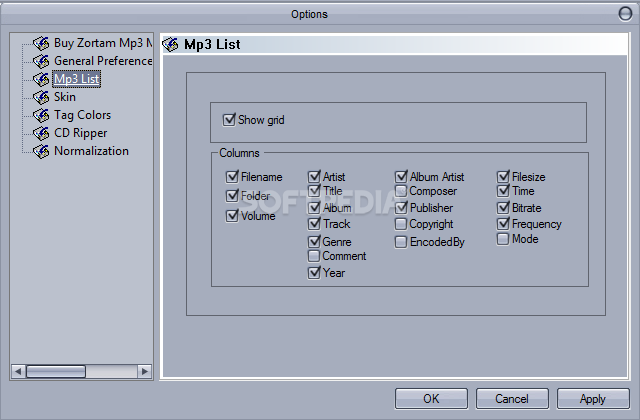This screenshot has height=420, width=640.
Task: Uncheck the Album column
Action: (x=314, y=208)
